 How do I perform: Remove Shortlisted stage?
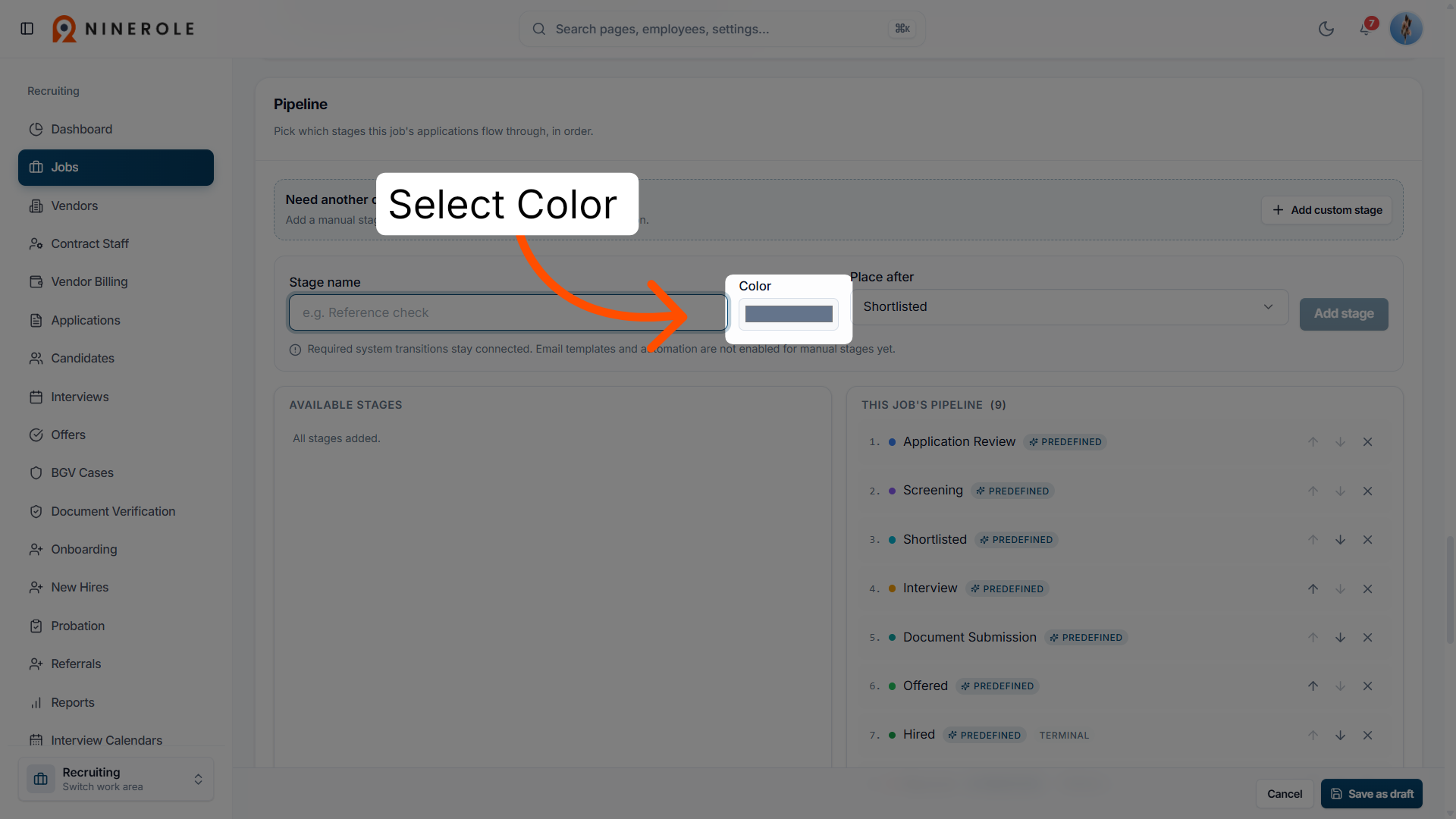(x=1367, y=540)
